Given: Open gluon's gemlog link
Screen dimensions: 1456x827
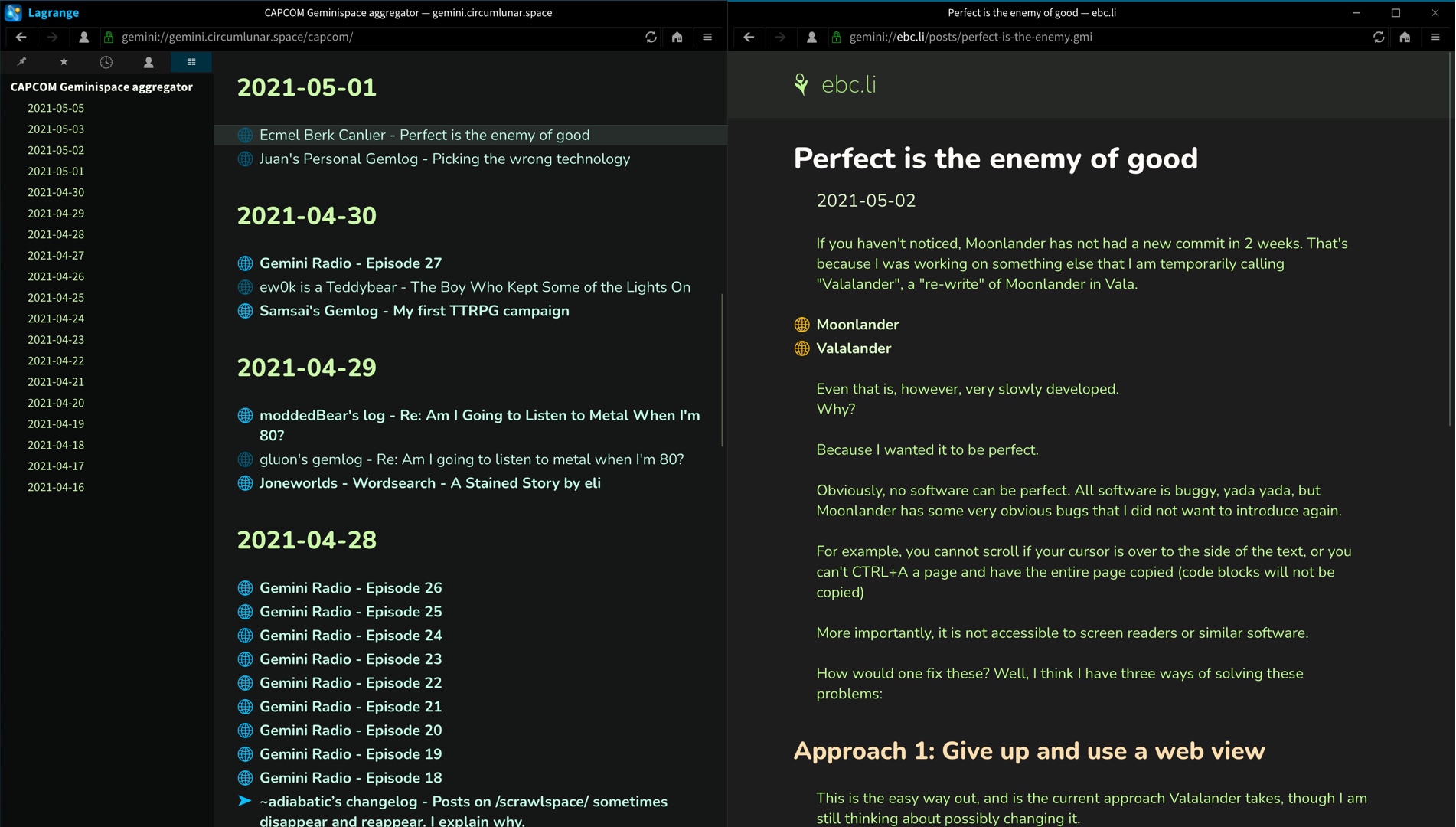Looking at the screenshot, I should (472, 459).
